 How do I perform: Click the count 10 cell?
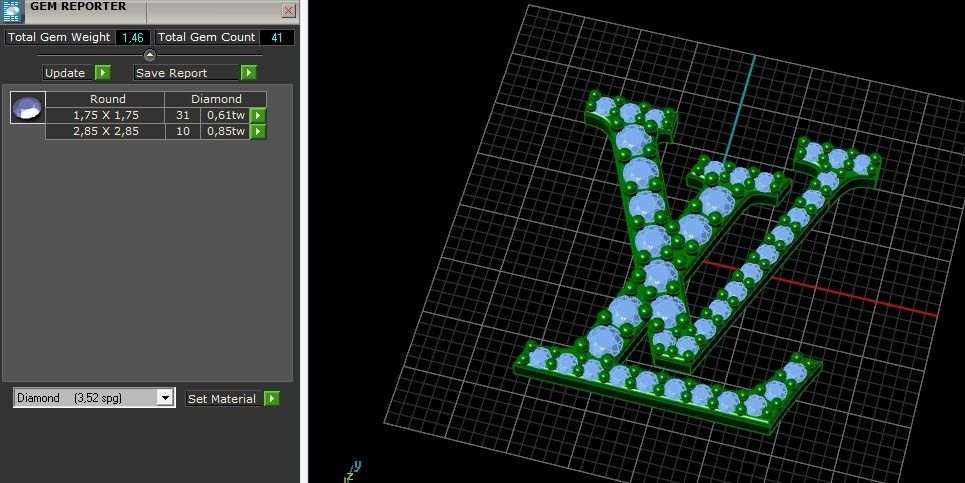click(x=183, y=131)
